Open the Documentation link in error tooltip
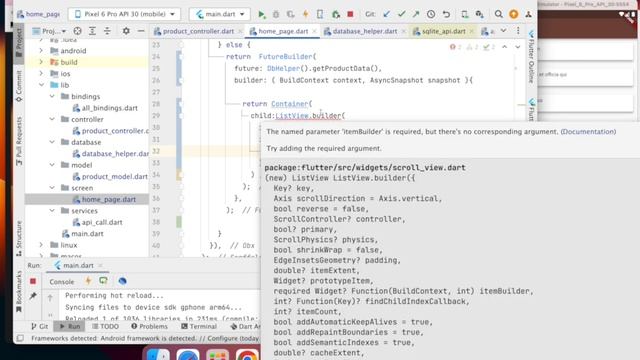Image resolution: width=640 pixels, height=360 pixels. coord(588,131)
